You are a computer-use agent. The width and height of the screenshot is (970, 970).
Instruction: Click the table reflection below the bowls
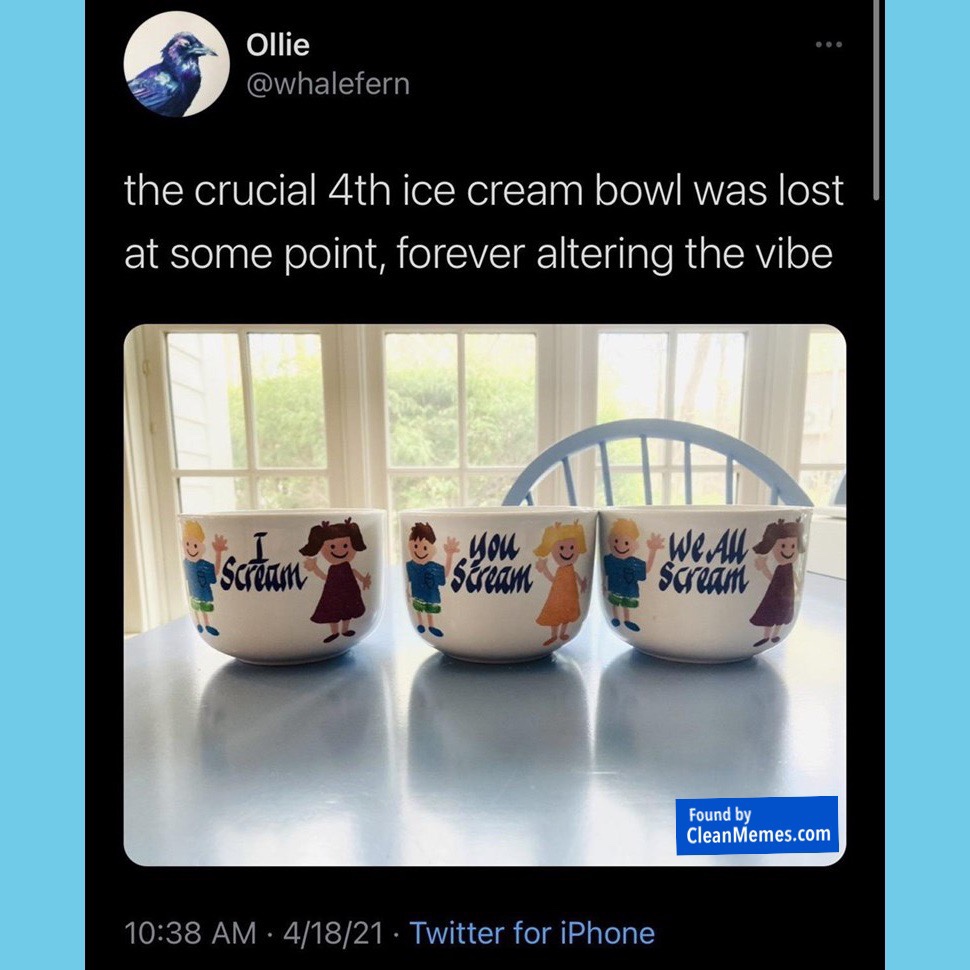[480, 740]
